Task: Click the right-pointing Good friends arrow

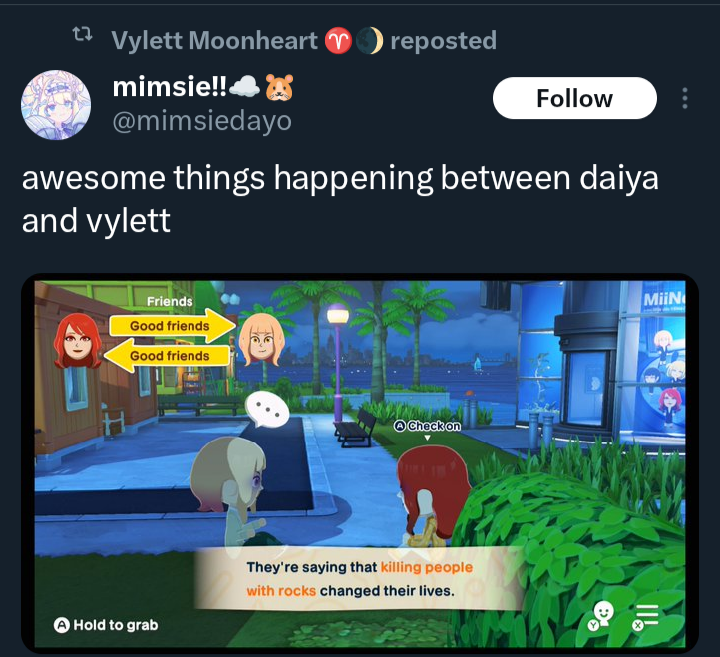Action: [x=173, y=326]
